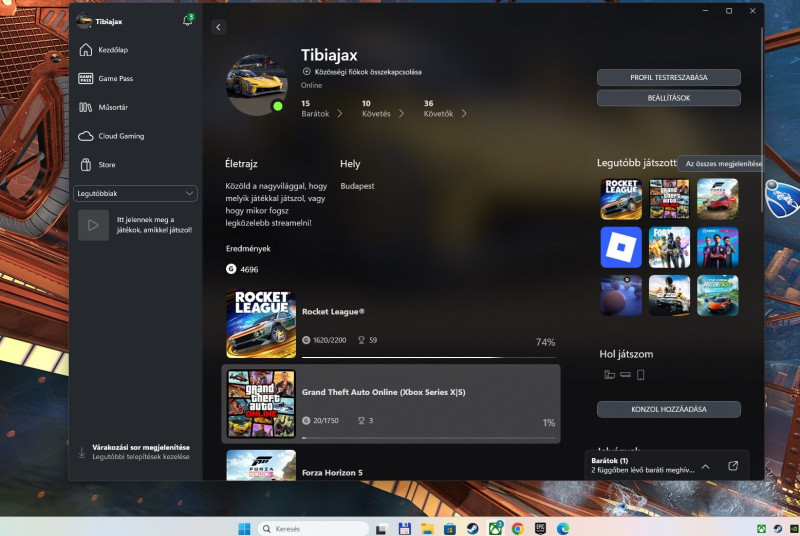Click the Keresés taskbar search field

tap(313, 529)
